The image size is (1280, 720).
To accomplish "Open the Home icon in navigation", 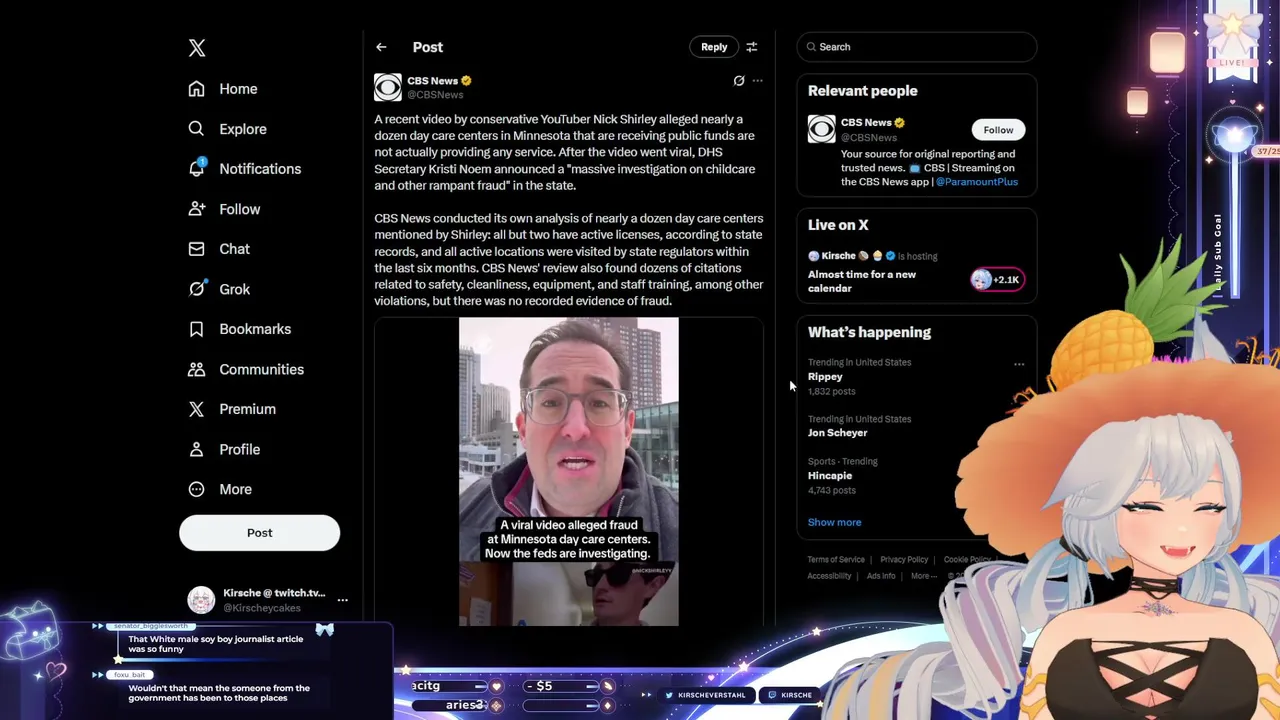I will tap(197, 89).
